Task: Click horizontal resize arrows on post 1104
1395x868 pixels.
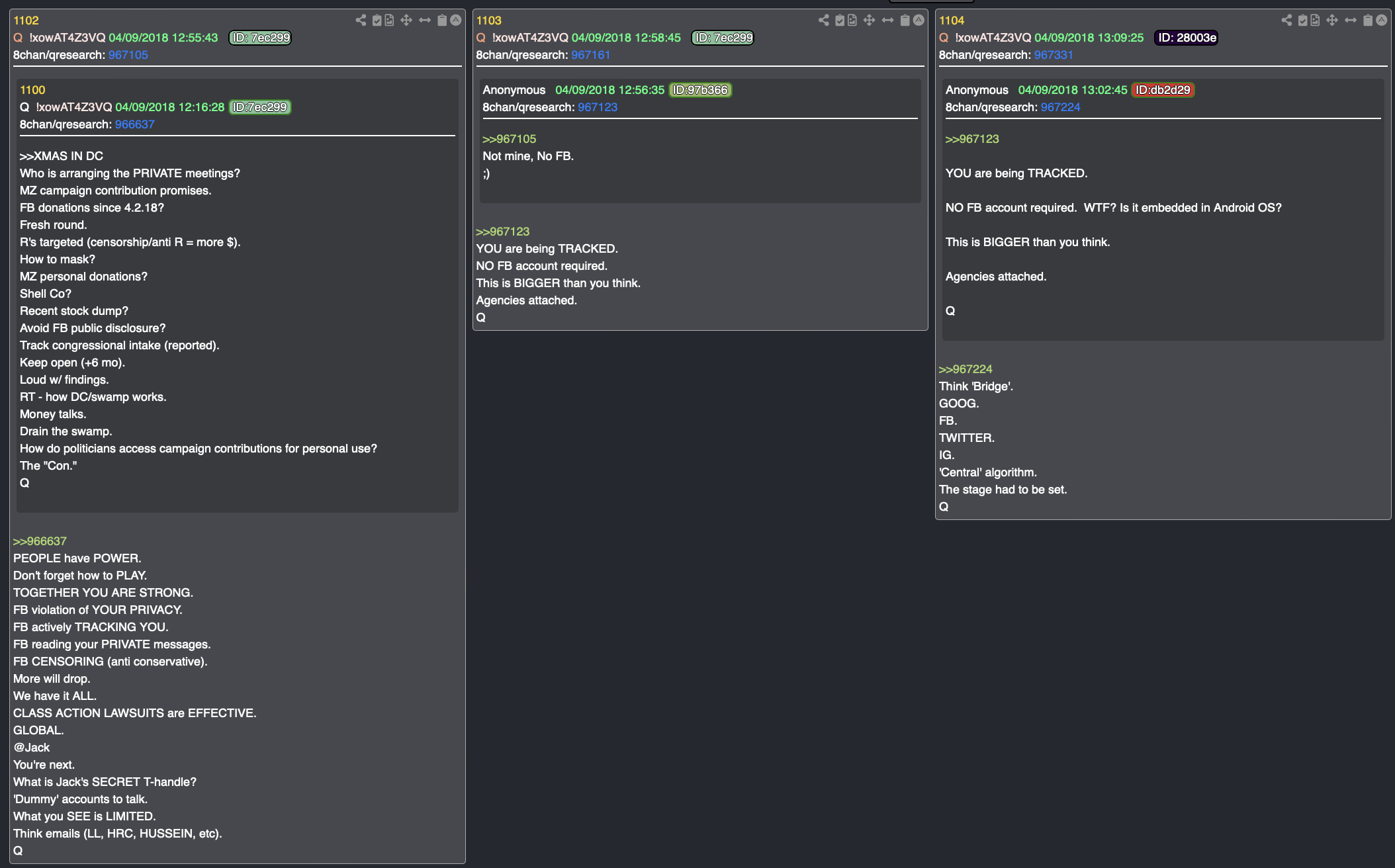Action: pos(1351,21)
